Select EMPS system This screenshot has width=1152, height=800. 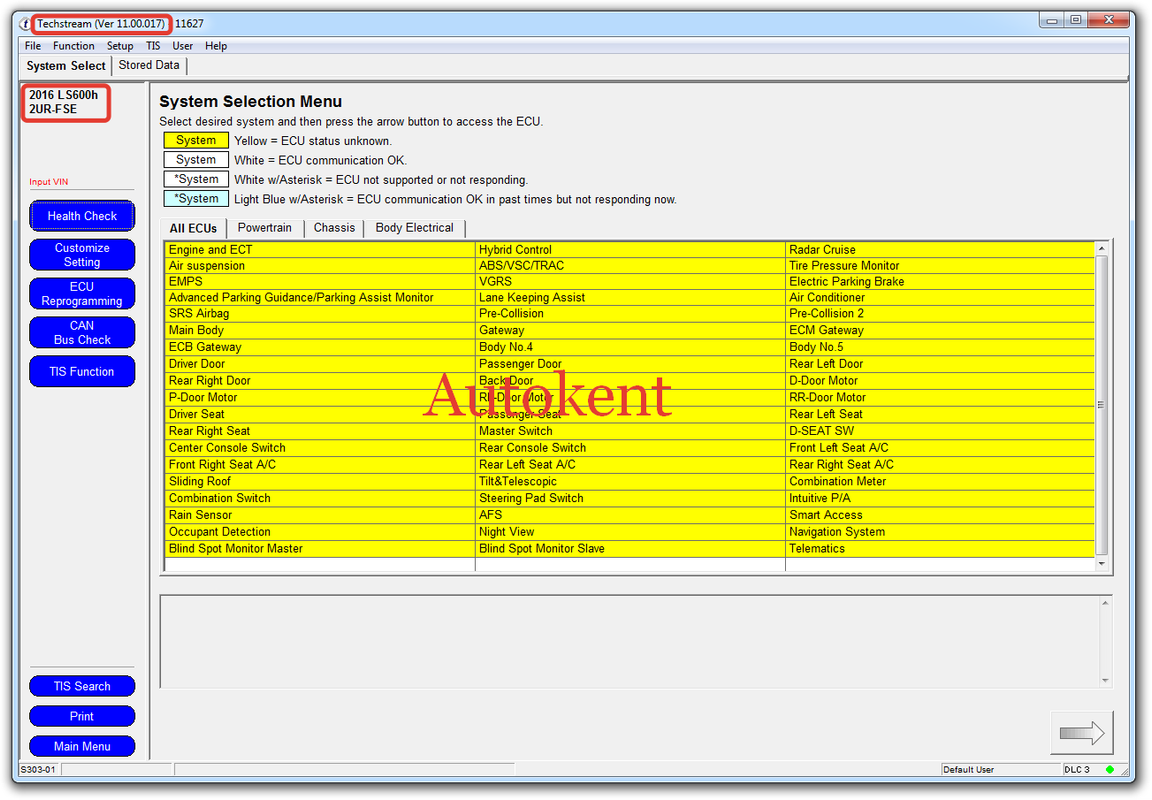(320, 281)
